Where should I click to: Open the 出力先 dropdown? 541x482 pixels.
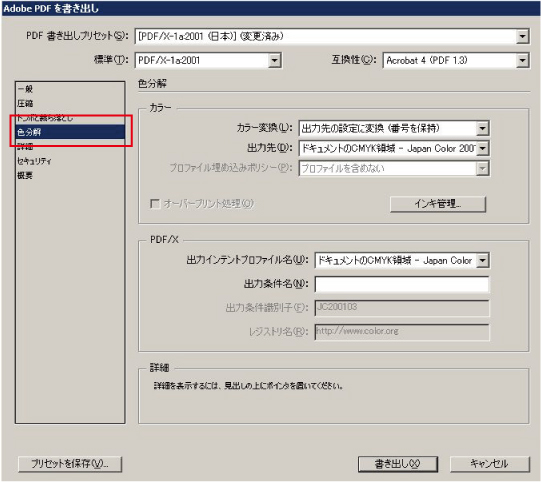[x=394, y=149]
